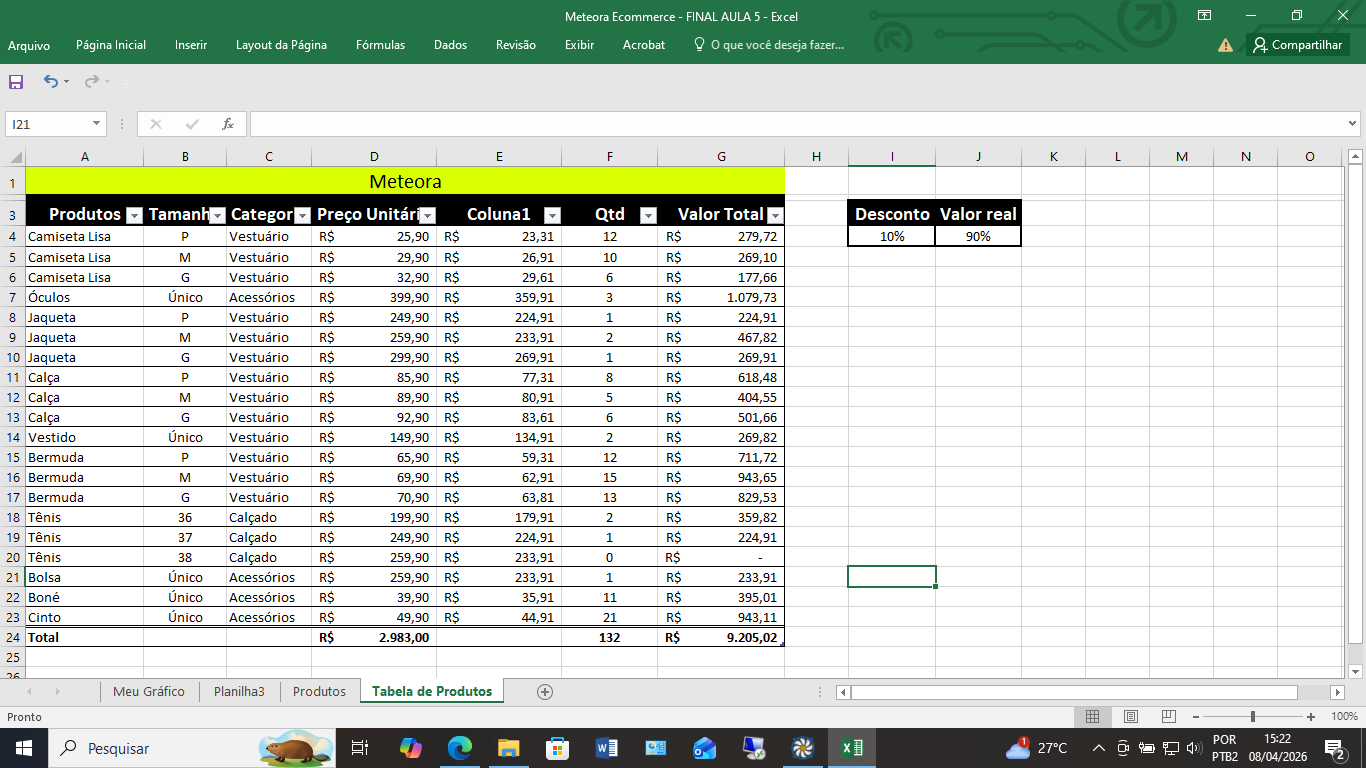This screenshot has width=1366, height=768.
Task: Open the Ribbon Display Options icon
Action: (x=1205, y=15)
